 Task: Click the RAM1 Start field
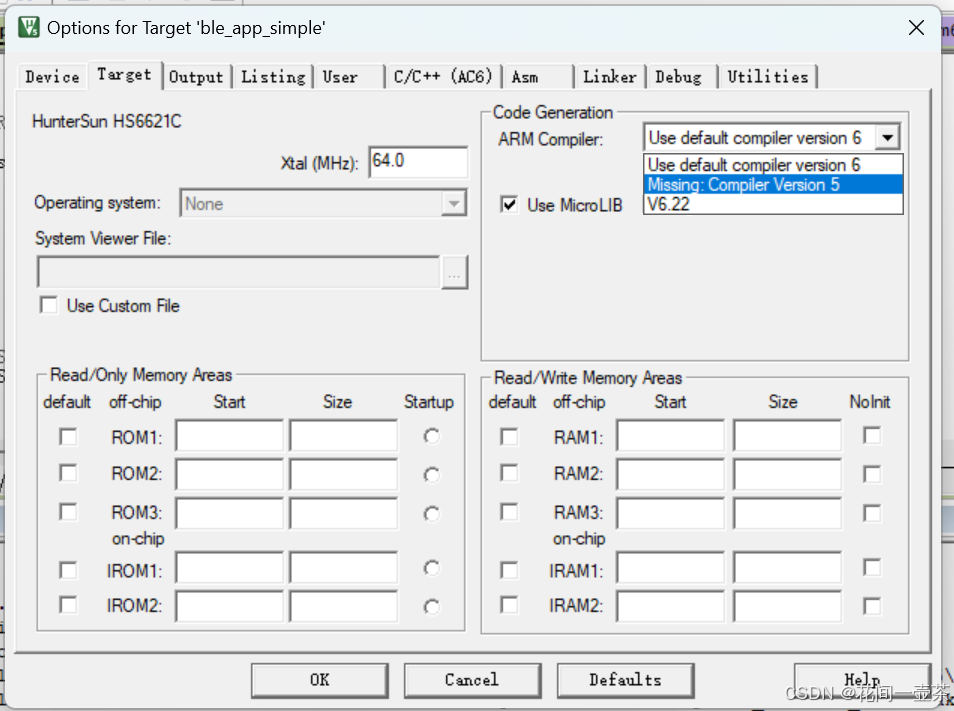tap(670, 435)
